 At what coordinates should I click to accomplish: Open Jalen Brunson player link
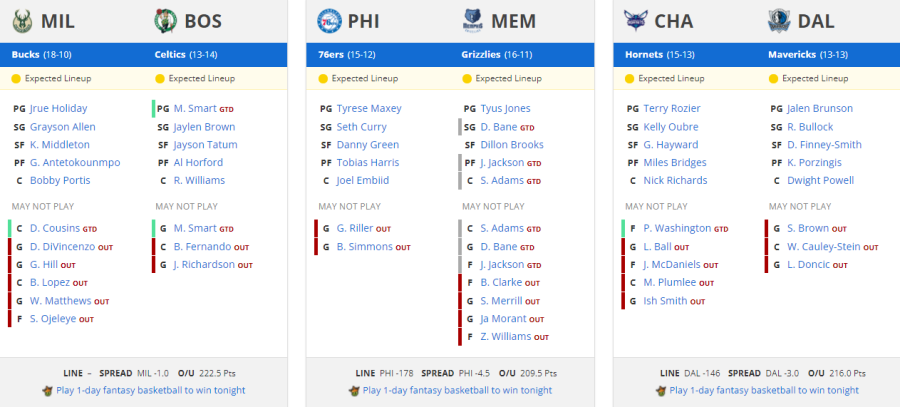tap(820, 108)
